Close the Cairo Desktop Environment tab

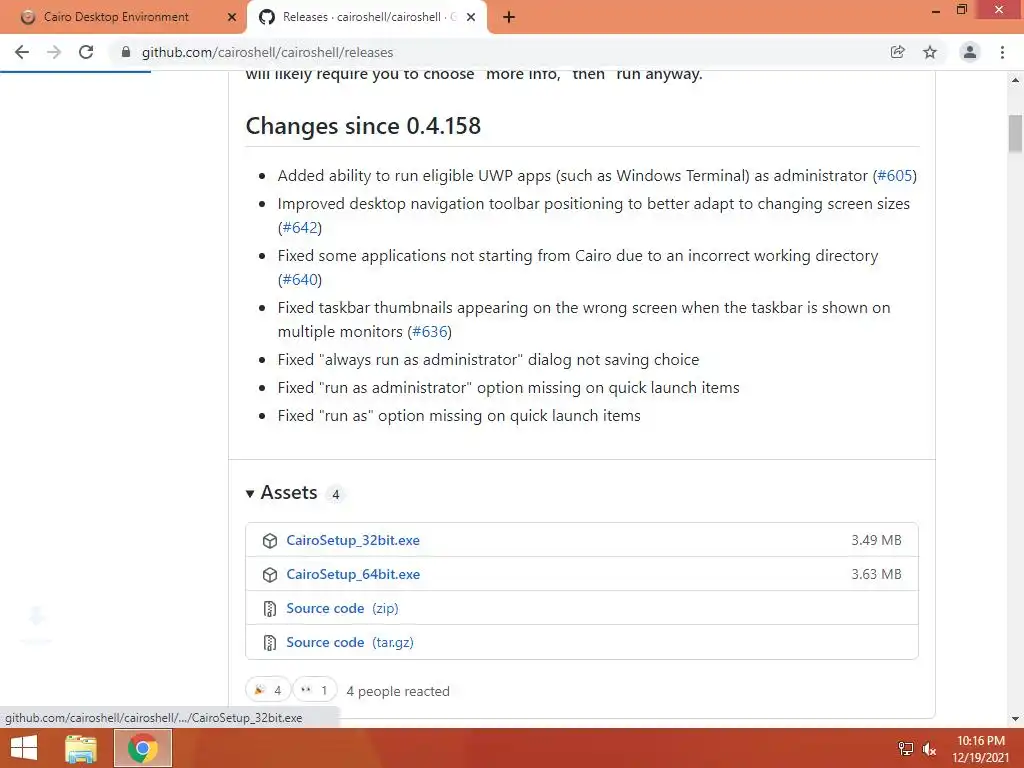coord(231,18)
